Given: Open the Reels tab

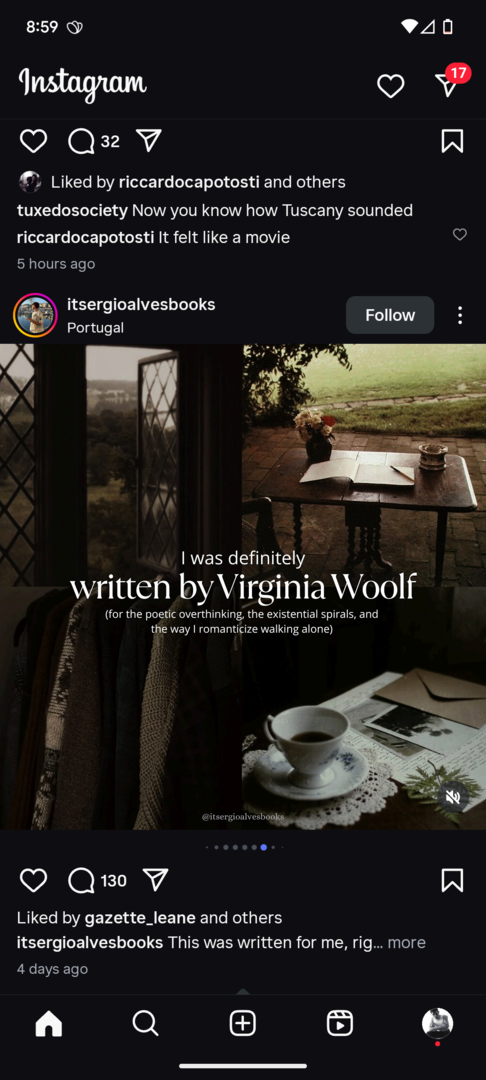Looking at the screenshot, I should click(340, 1024).
